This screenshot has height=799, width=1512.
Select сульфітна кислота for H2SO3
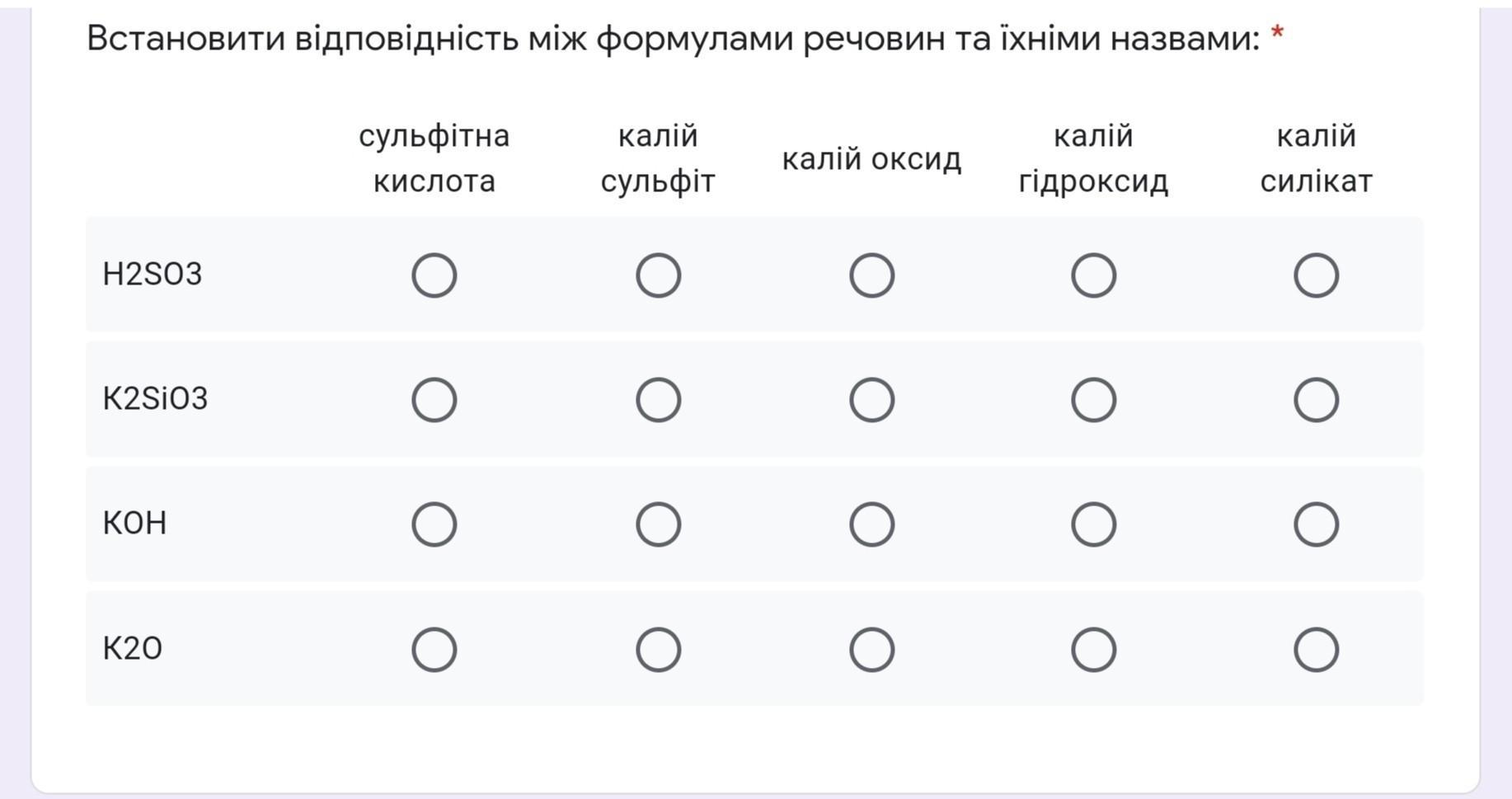pyautogui.click(x=434, y=275)
